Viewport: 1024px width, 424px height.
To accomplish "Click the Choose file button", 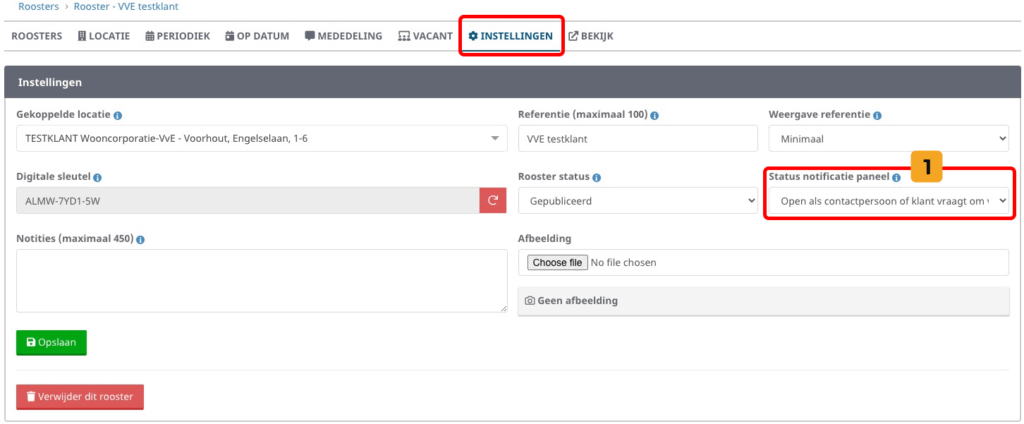I will [x=556, y=262].
